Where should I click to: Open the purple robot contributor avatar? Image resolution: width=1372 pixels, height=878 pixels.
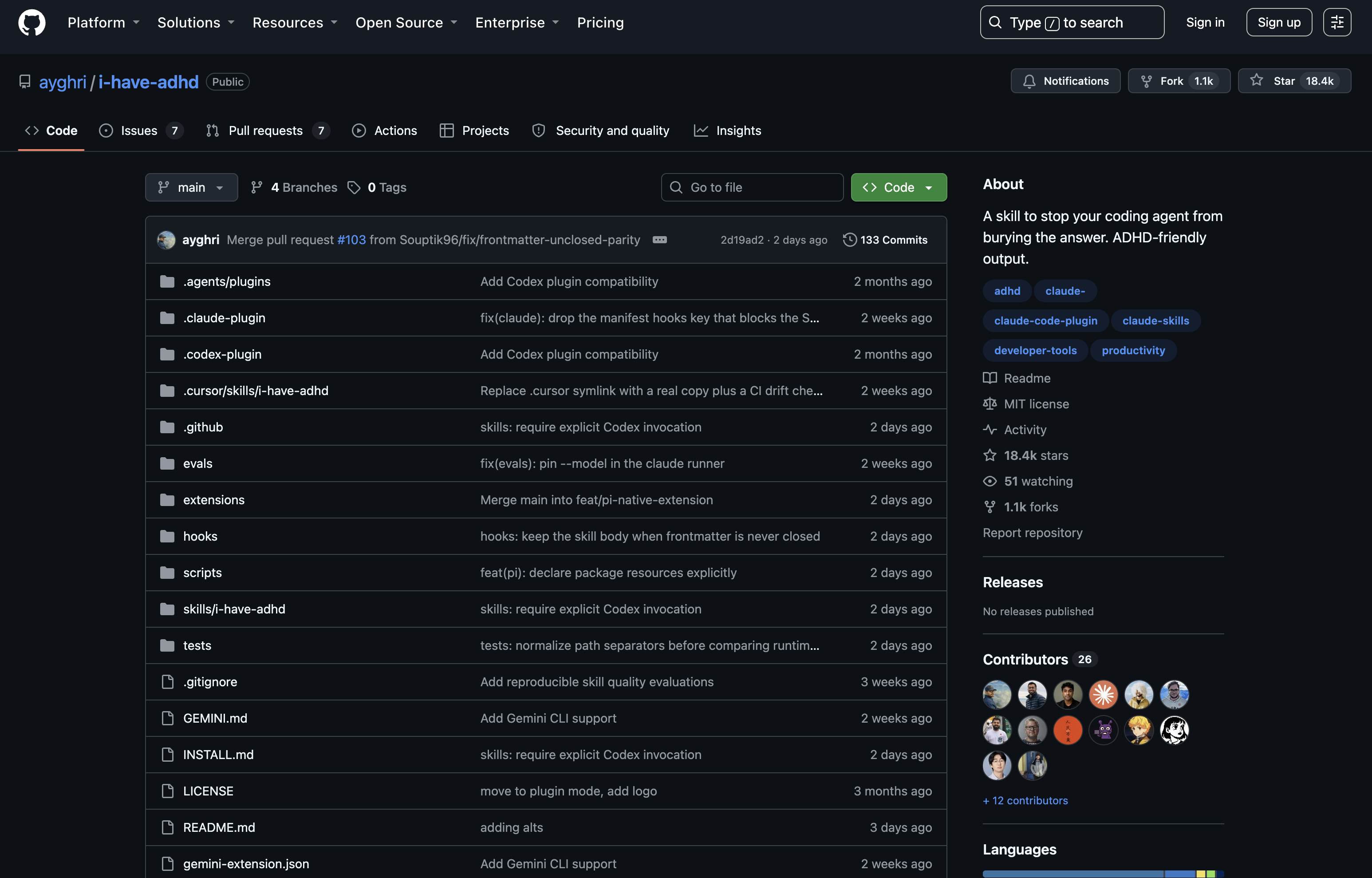[x=1104, y=730]
